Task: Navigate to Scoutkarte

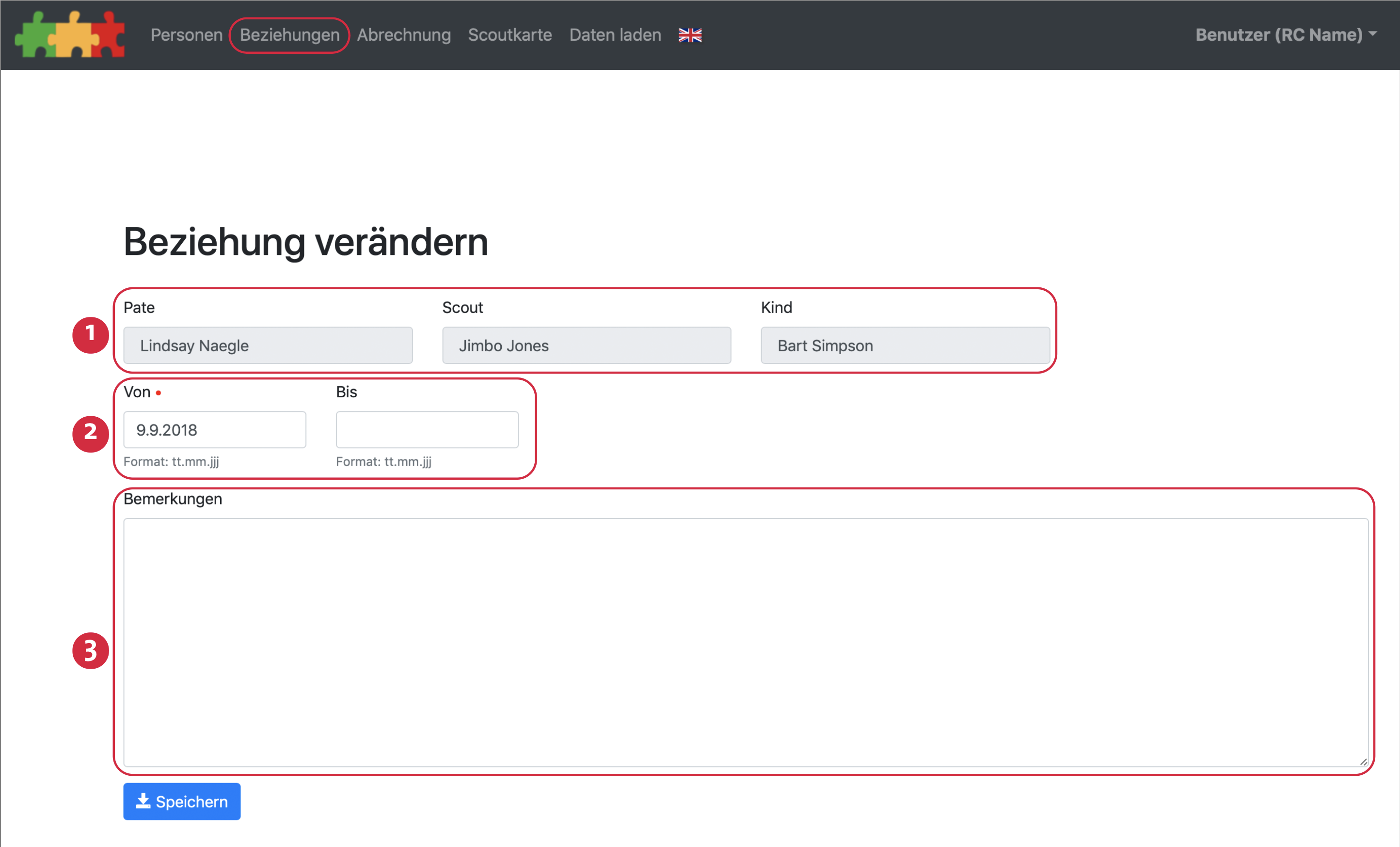Action: (509, 35)
